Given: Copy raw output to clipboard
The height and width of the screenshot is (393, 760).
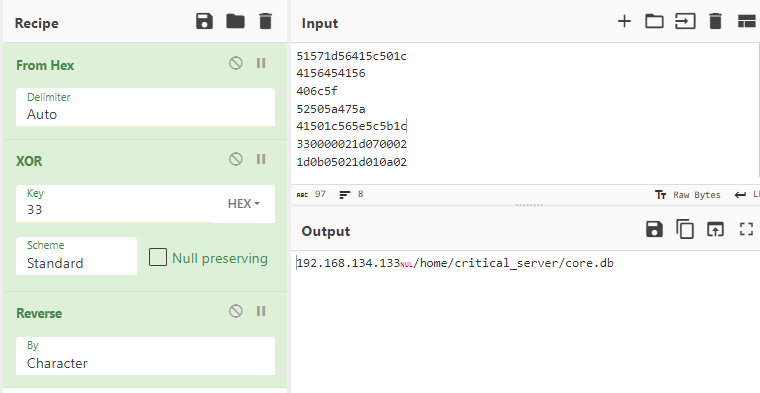Looking at the screenshot, I should click(684, 229).
